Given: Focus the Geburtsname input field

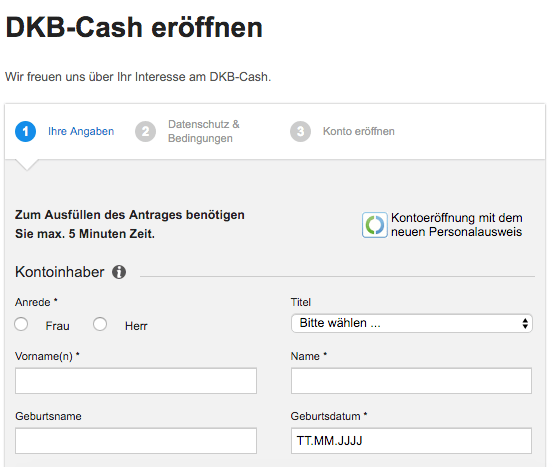Looking at the screenshot, I should [x=136, y=441].
